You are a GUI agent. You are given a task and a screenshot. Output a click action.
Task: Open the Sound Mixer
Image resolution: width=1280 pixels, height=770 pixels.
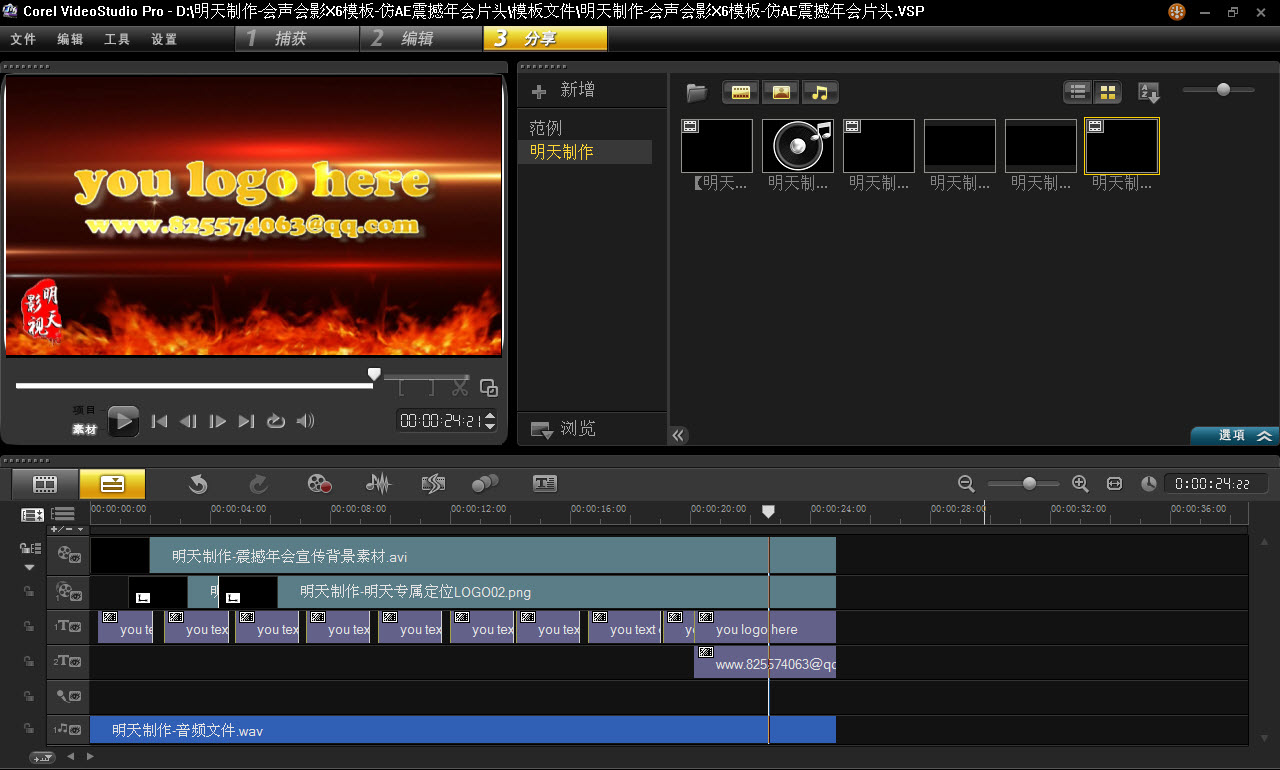(378, 484)
